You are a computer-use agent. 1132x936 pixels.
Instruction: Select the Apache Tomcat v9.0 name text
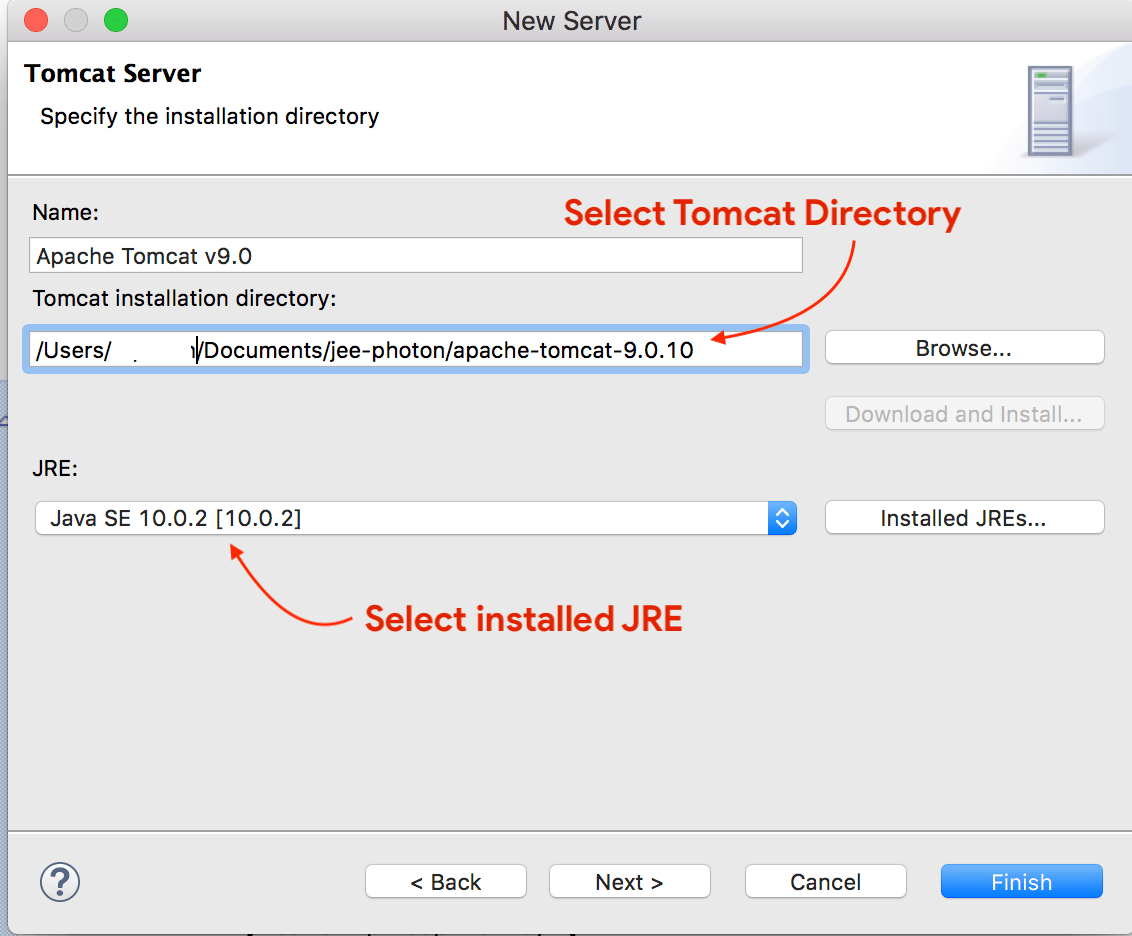click(415, 255)
